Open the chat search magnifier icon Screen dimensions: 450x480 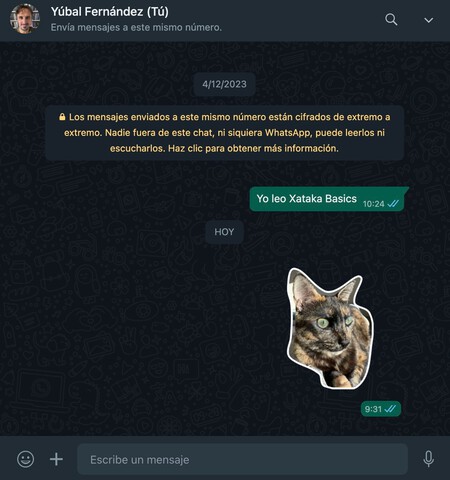[x=391, y=20]
